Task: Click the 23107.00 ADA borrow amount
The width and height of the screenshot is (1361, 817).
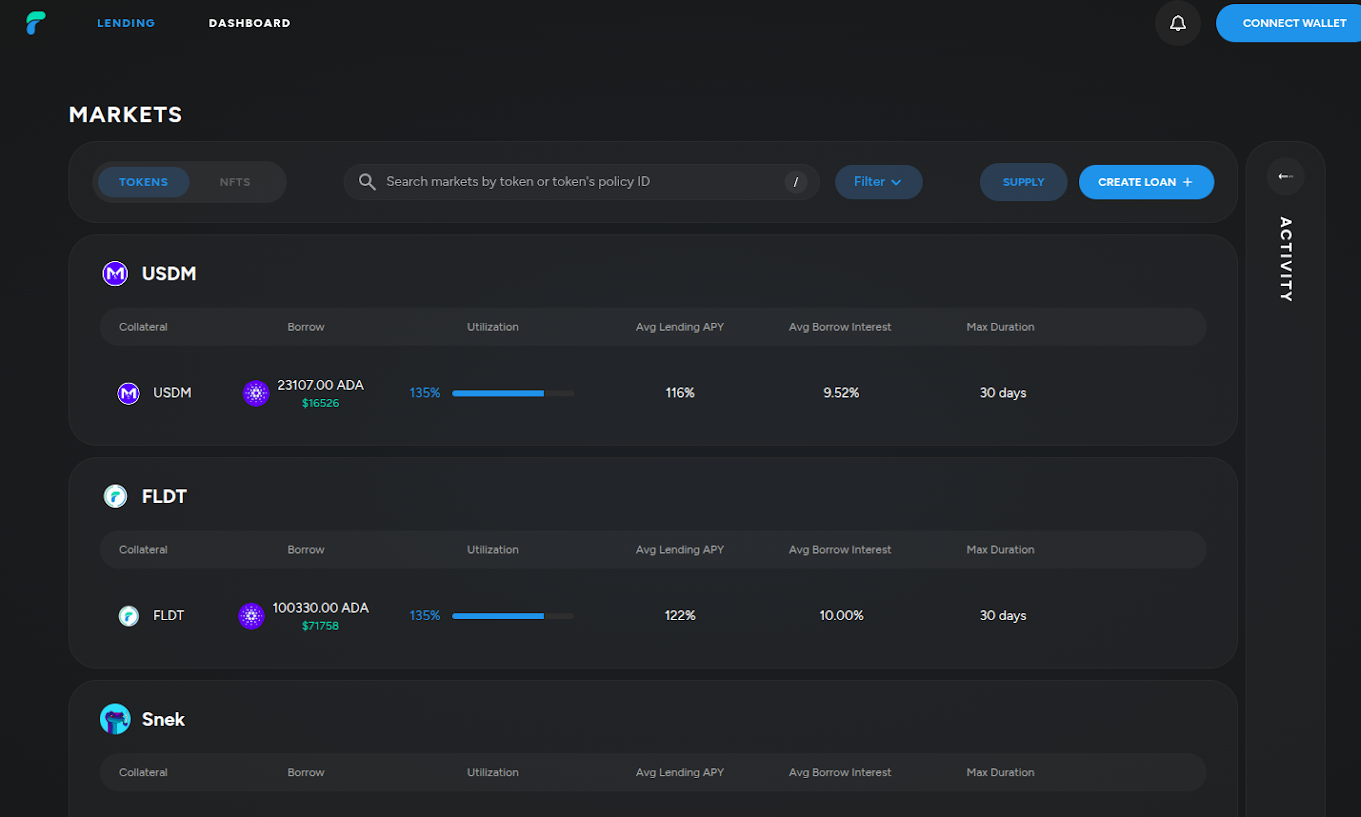Action: tap(320, 385)
